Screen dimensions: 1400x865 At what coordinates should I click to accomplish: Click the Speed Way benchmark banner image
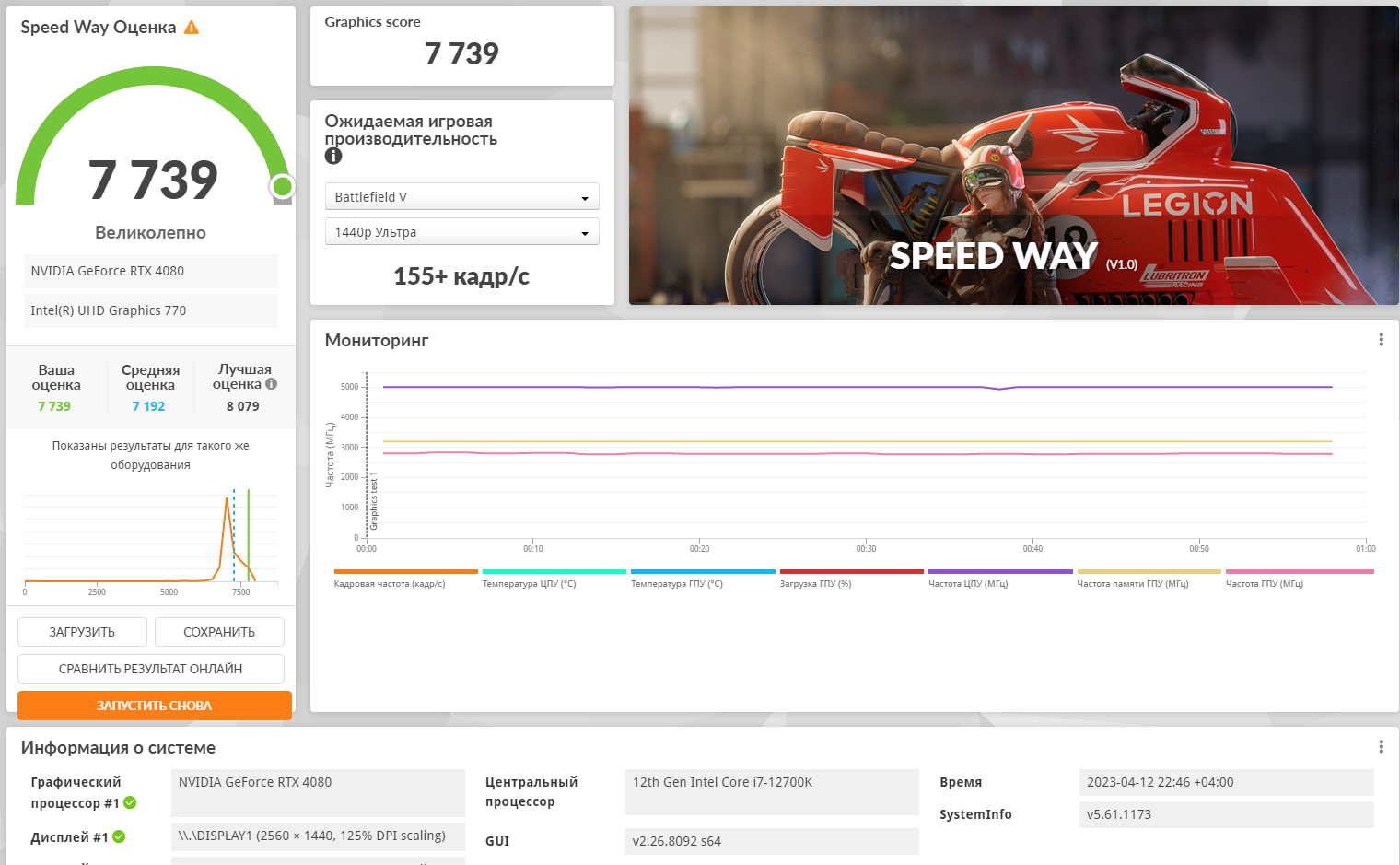click(x=1014, y=156)
